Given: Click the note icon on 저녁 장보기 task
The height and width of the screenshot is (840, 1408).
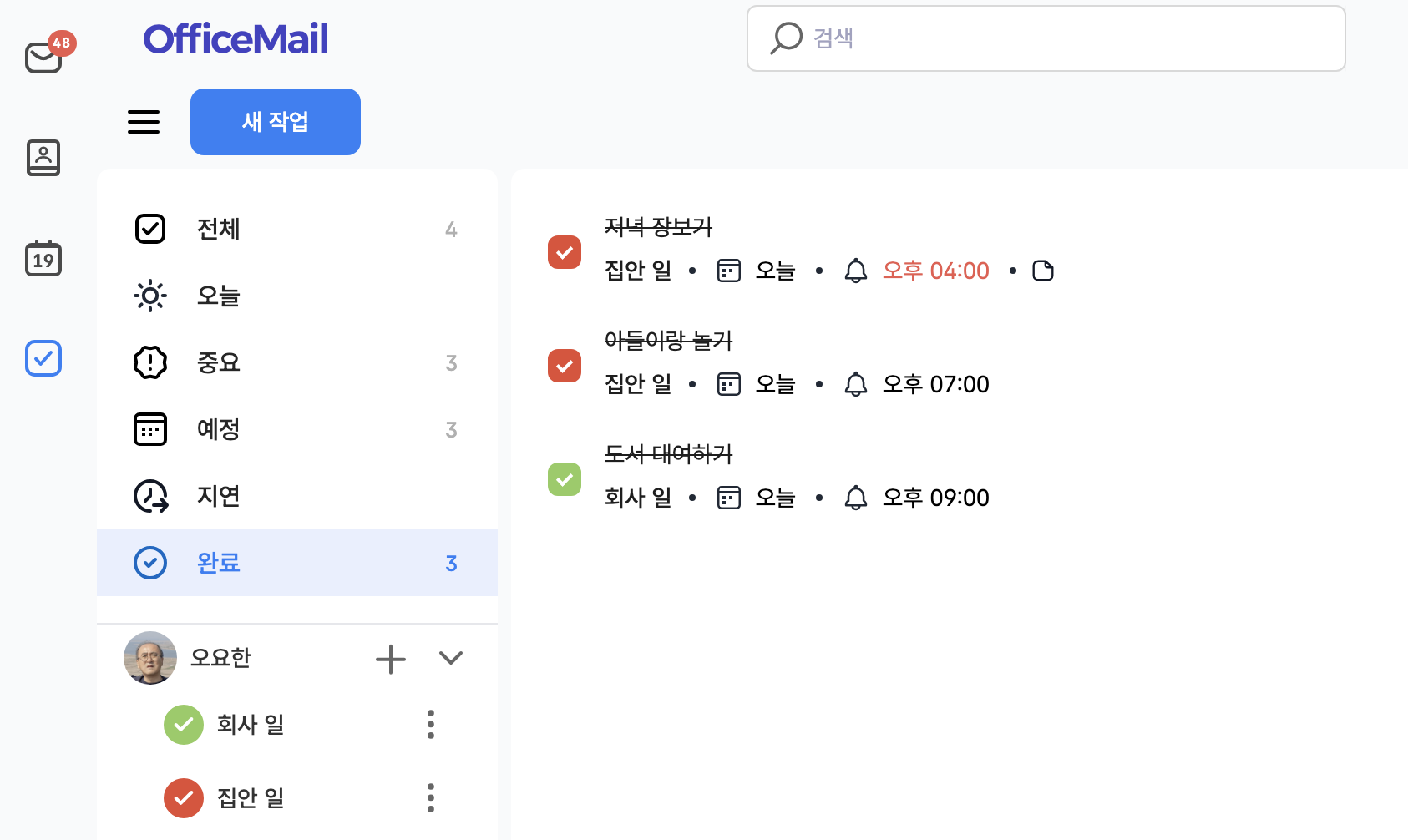Looking at the screenshot, I should [x=1043, y=271].
